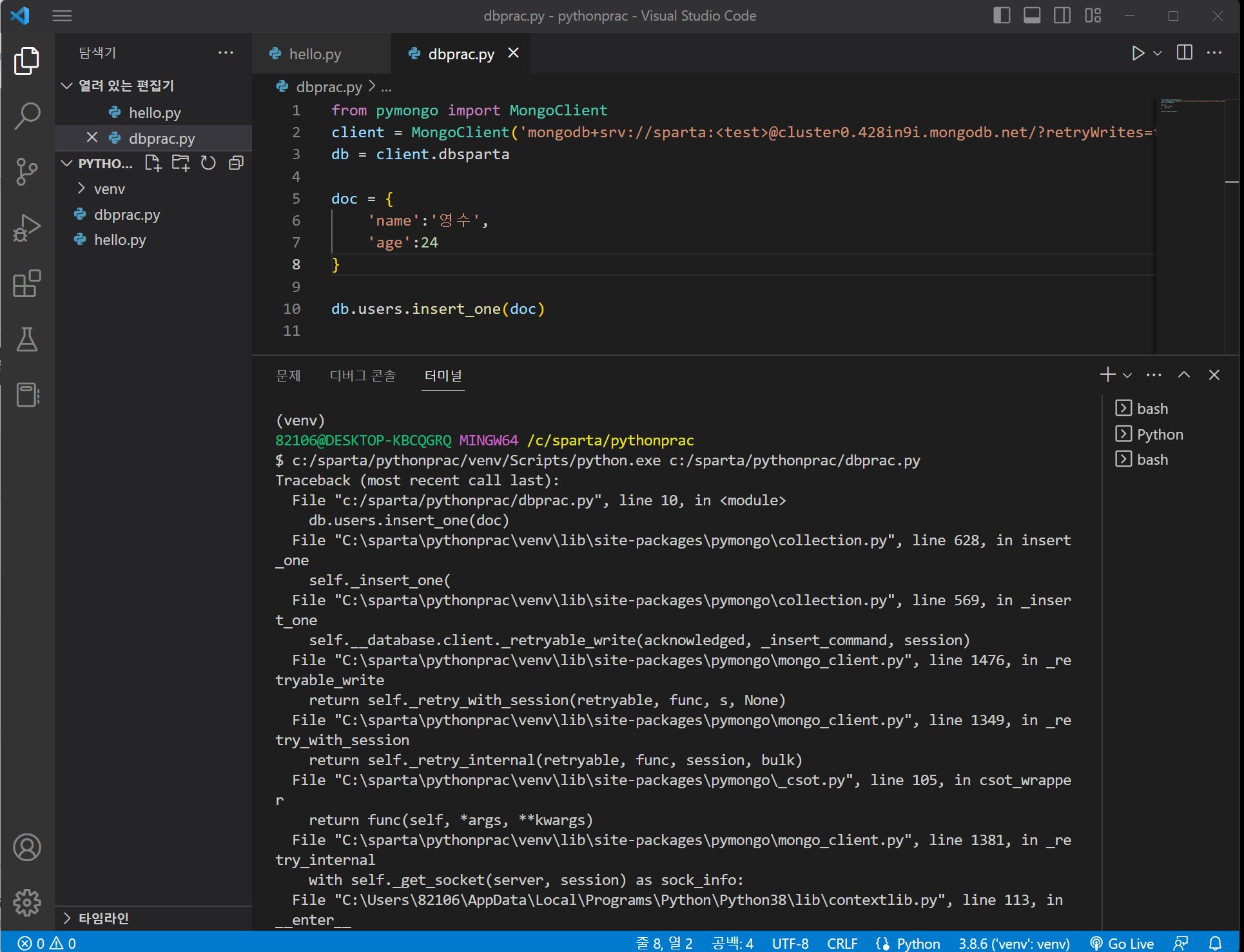
Task: Select hello.py in open editors list
Action: 155,112
